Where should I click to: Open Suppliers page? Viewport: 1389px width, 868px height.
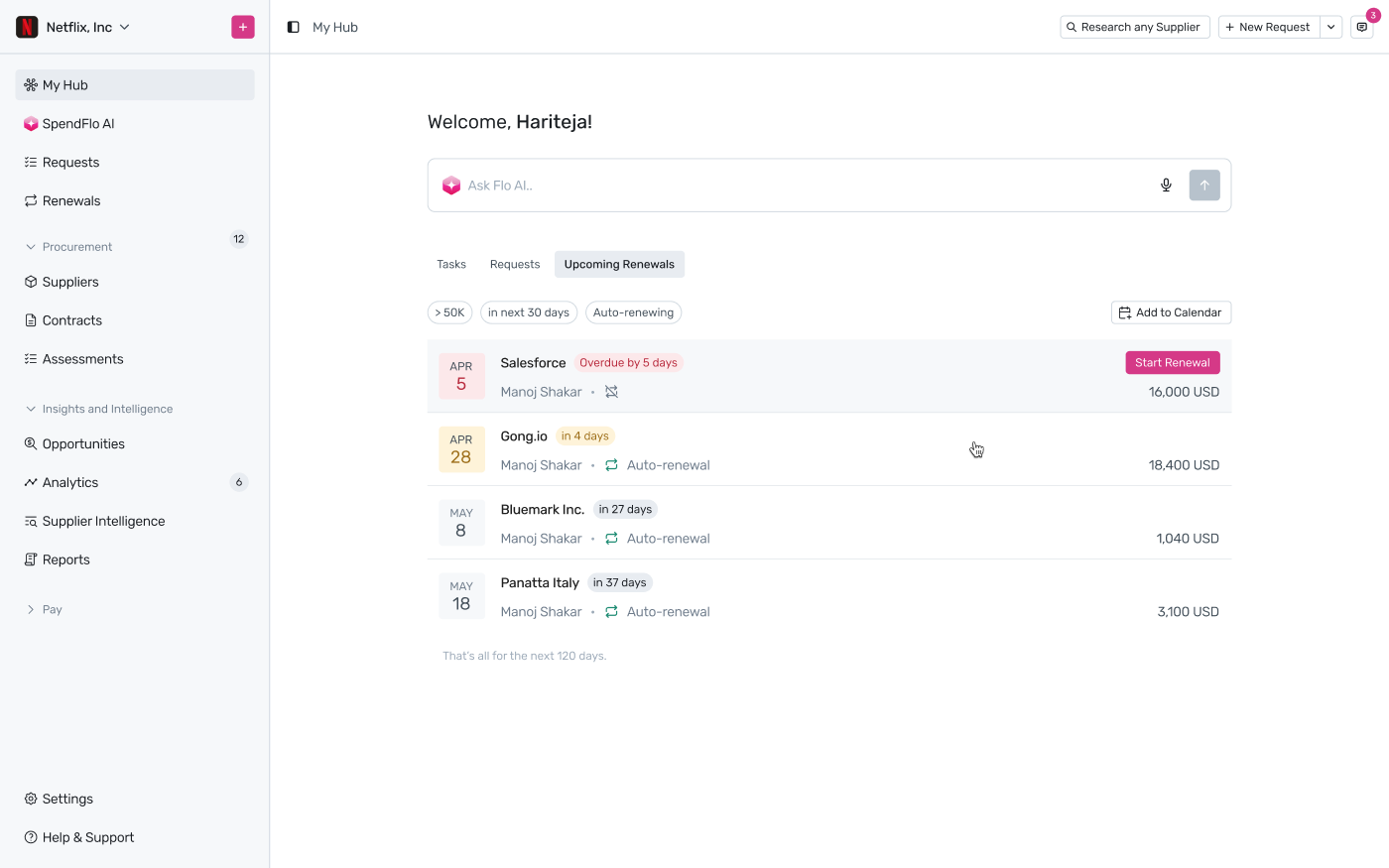tap(135, 282)
